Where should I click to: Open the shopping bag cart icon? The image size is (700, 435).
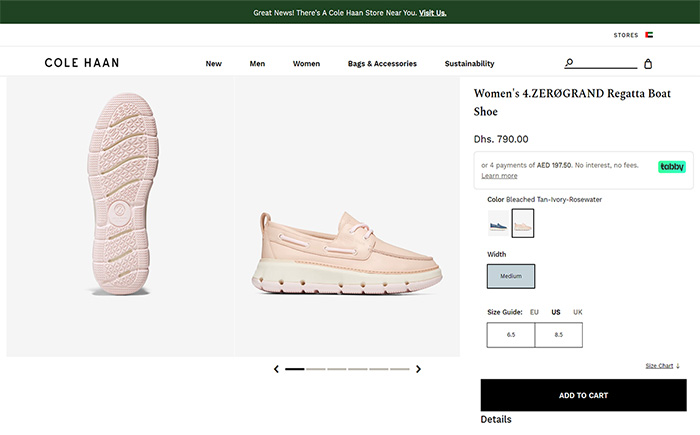click(x=648, y=64)
